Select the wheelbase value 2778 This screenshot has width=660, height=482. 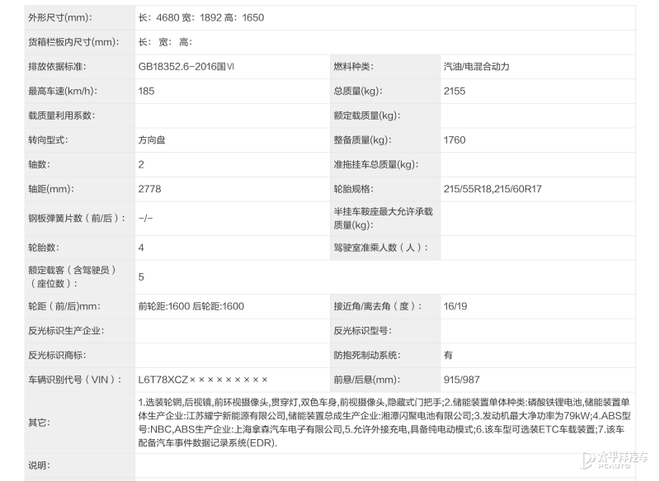coord(149,189)
